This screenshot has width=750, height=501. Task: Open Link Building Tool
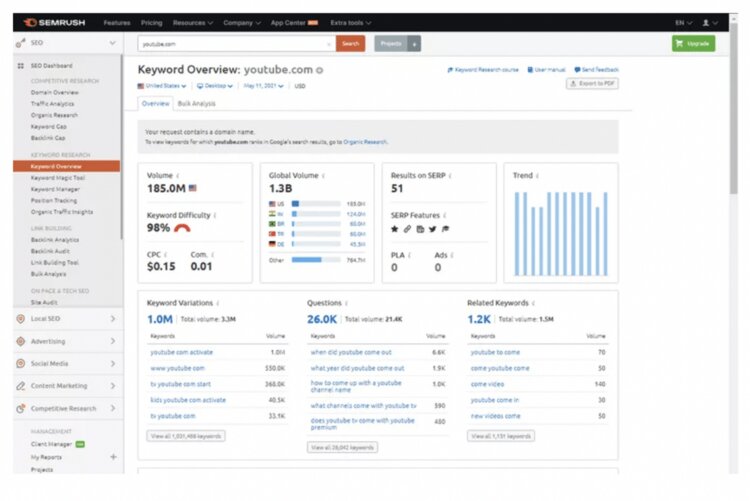[55, 263]
